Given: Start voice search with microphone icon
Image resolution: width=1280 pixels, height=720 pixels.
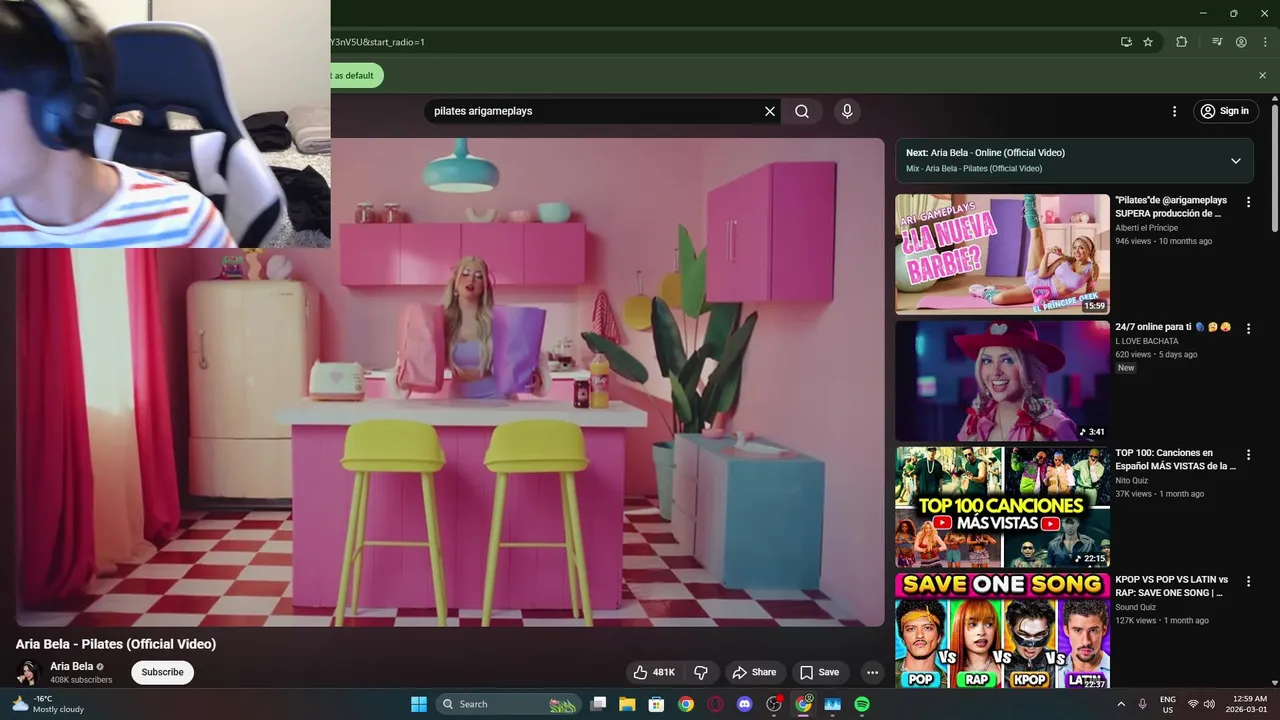Looking at the screenshot, I should pos(847,111).
